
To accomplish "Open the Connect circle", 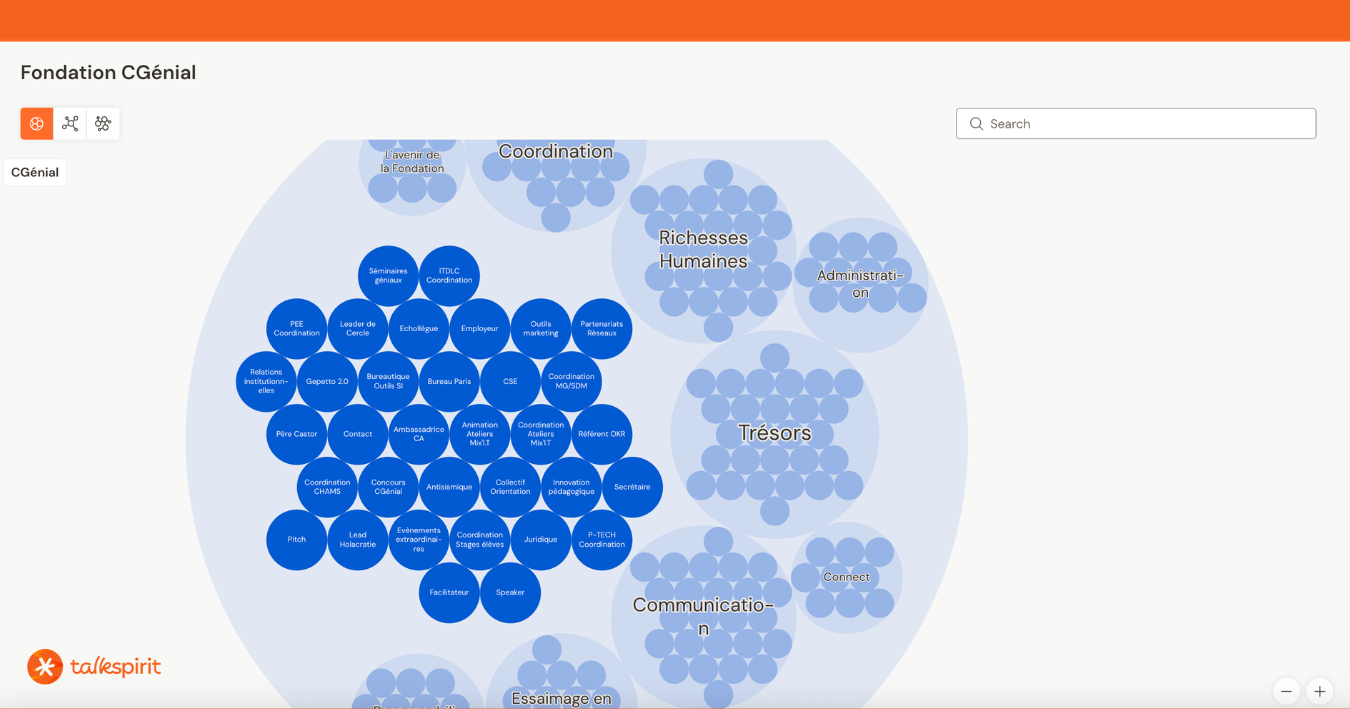I will click(847, 577).
